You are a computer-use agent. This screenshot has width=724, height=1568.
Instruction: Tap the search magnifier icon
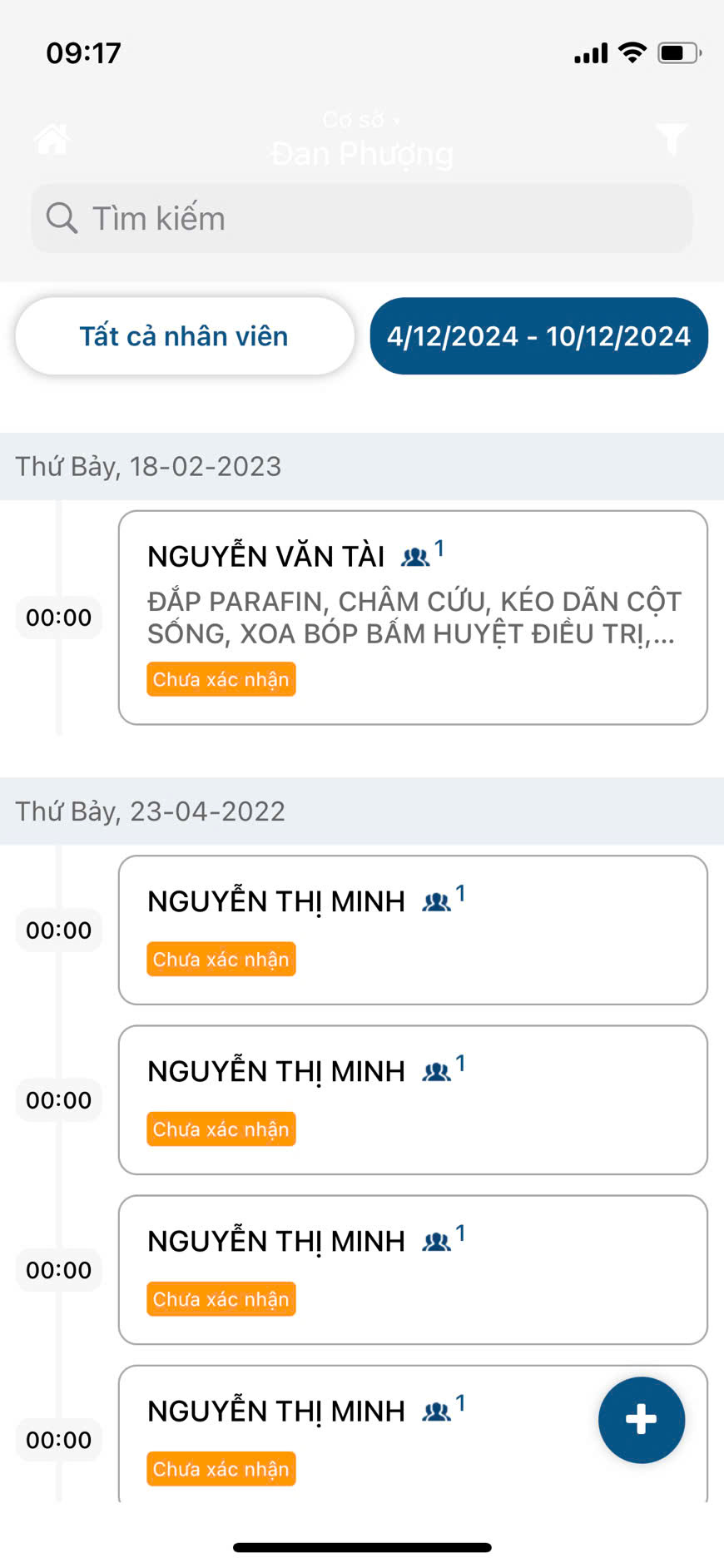point(62,218)
